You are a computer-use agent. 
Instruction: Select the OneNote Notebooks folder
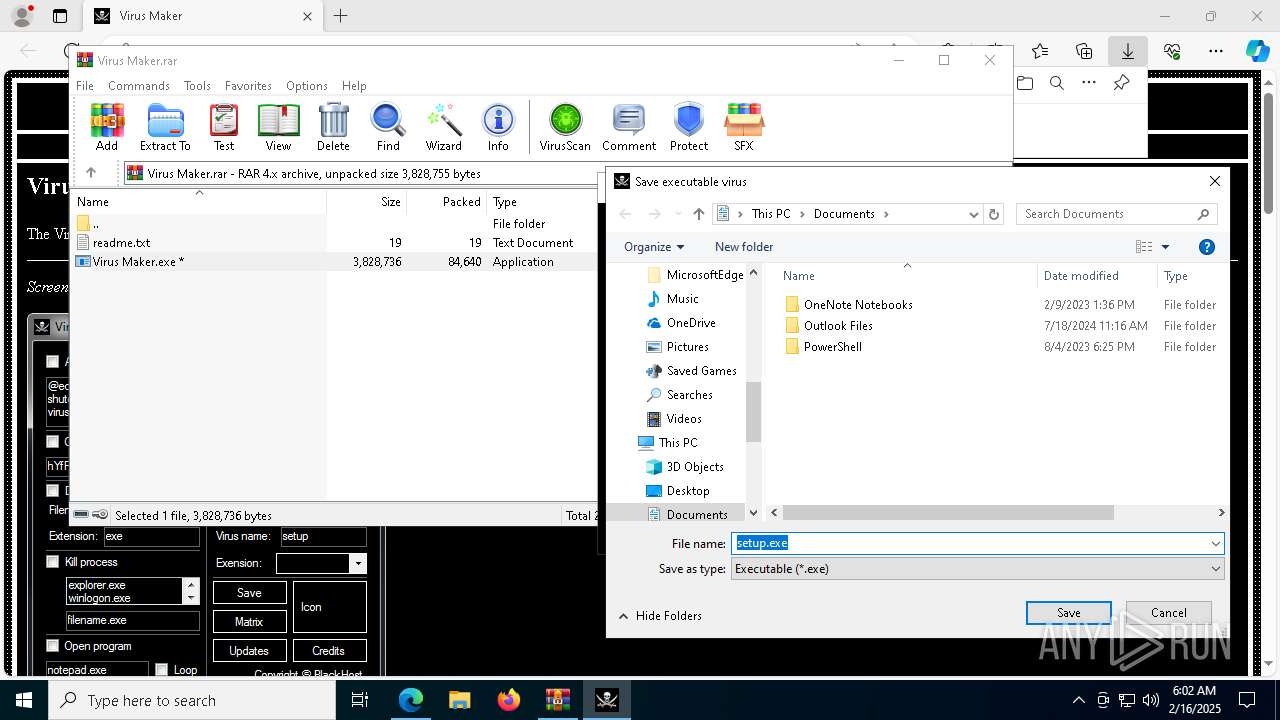[858, 305]
